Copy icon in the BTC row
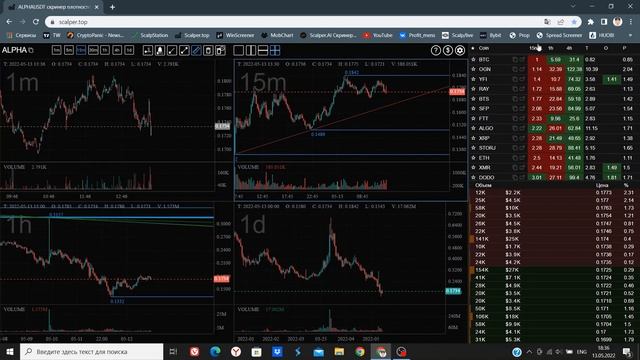Image resolution: width=640 pixels, height=360 pixels. (515, 60)
